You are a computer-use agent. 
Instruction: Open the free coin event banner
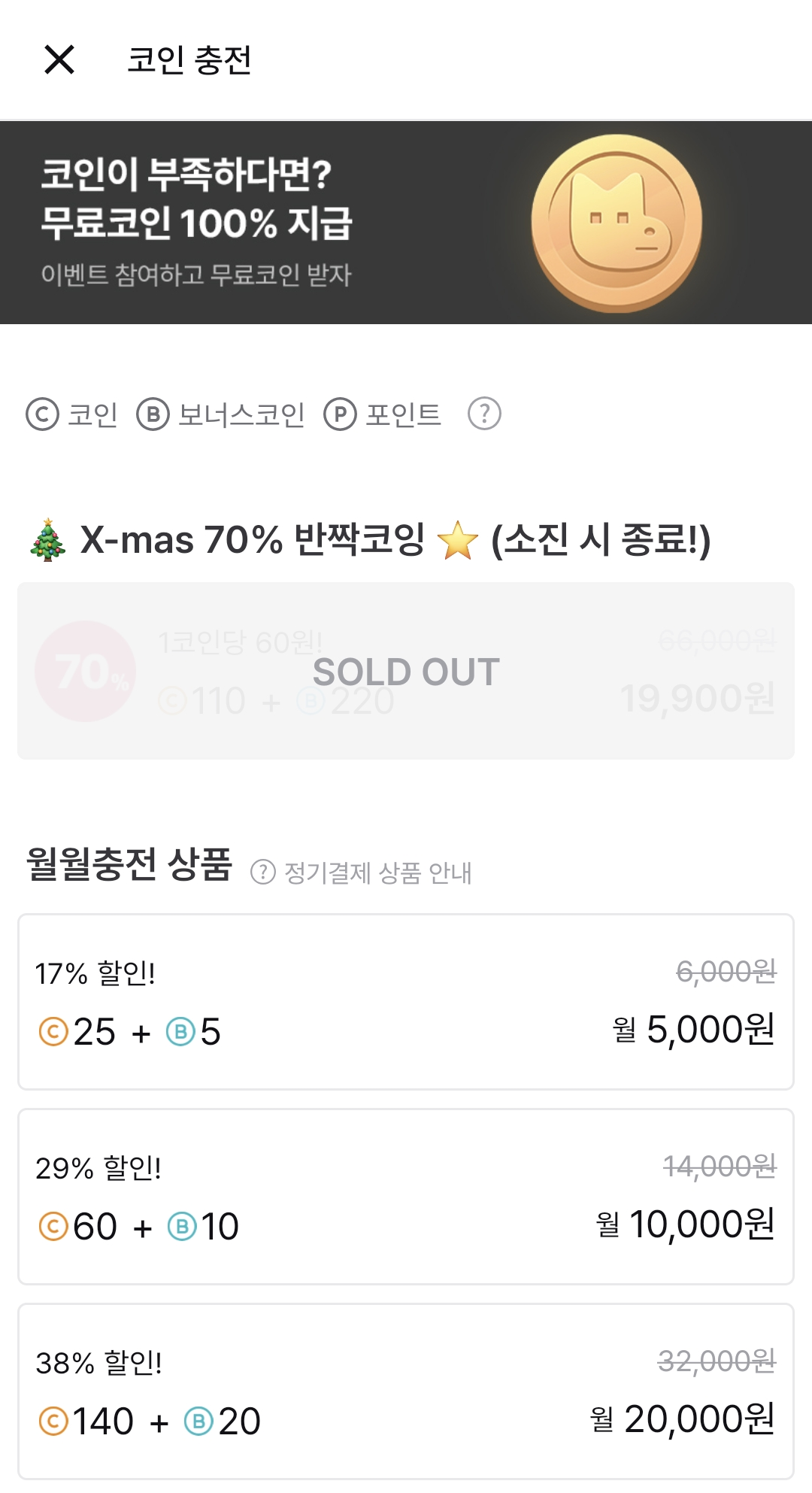(x=226, y=223)
